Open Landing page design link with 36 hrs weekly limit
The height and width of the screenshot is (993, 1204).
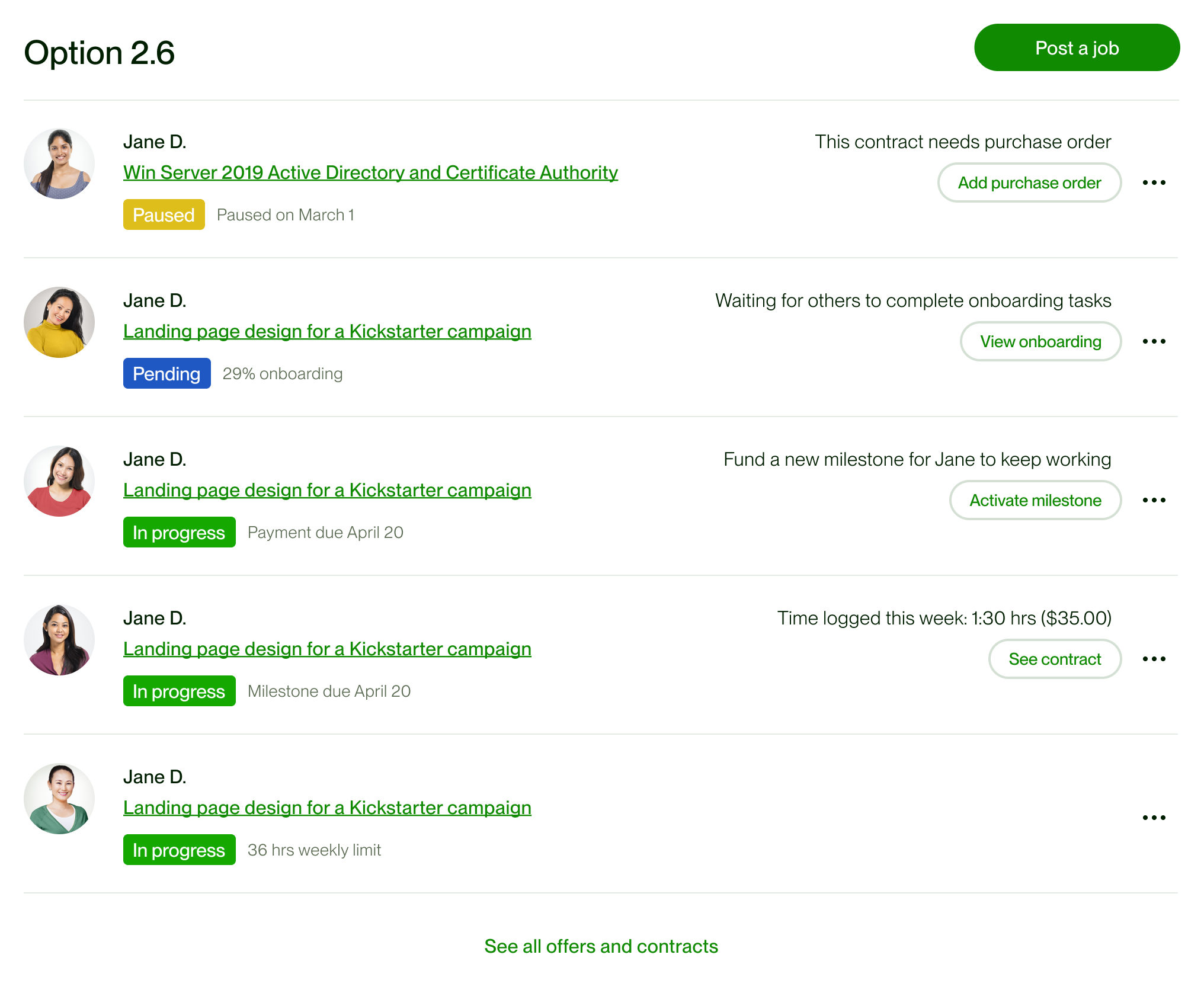pos(327,808)
